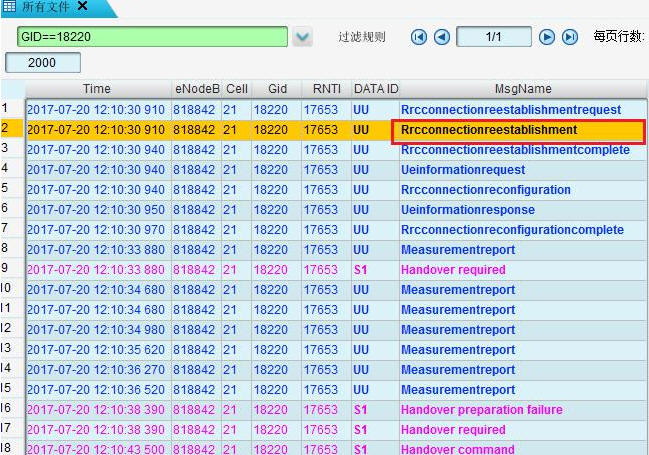This screenshot has width=649, height=455.
Task: Sort by the Time column header
Action: coord(97,89)
